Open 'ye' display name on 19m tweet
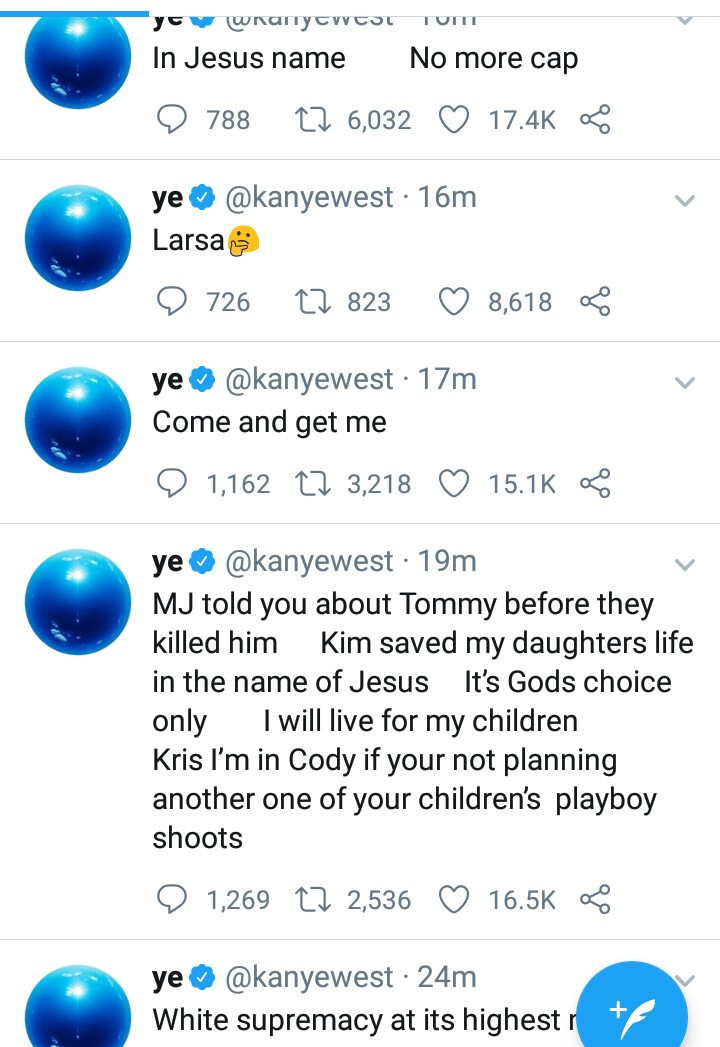 coord(168,562)
